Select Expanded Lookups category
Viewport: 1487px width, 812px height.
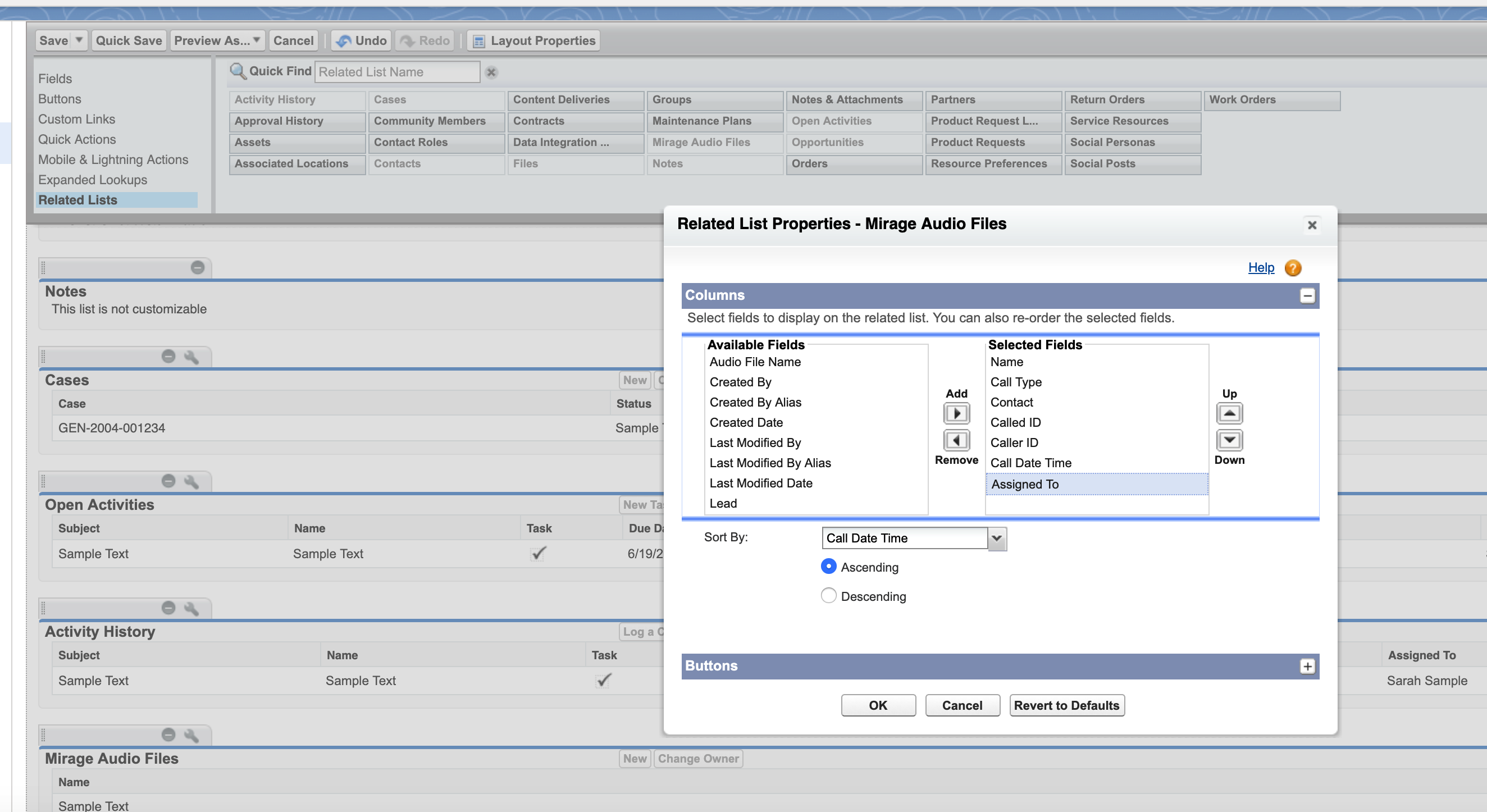click(92, 180)
